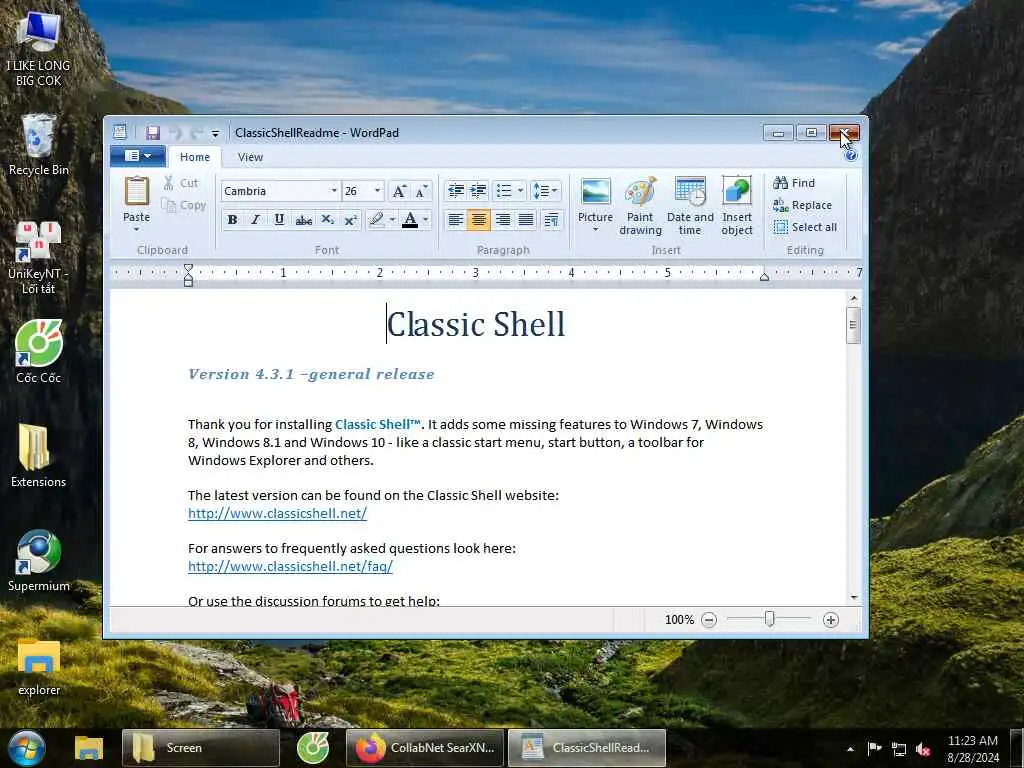Click the bullet list icon
This screenshot has width=1024, height=768.
[504, 191]
